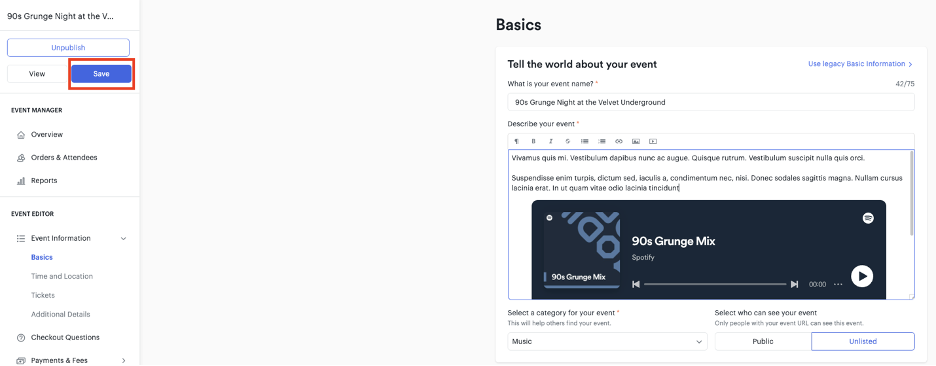Click the event name input field
This screenshot has width=936, height=366.
pos(711,102)
